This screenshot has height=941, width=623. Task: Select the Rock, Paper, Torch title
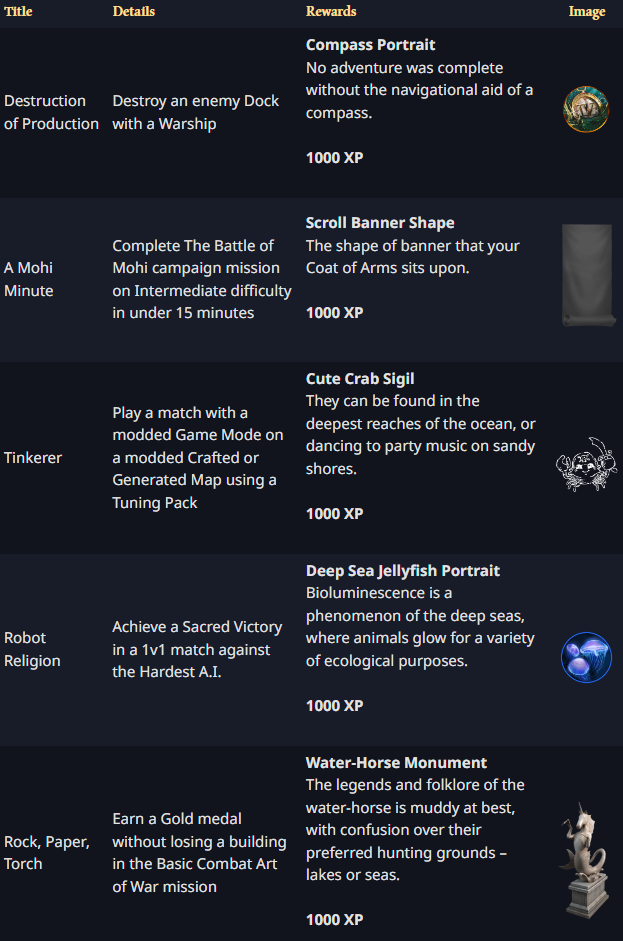[47, 852]
